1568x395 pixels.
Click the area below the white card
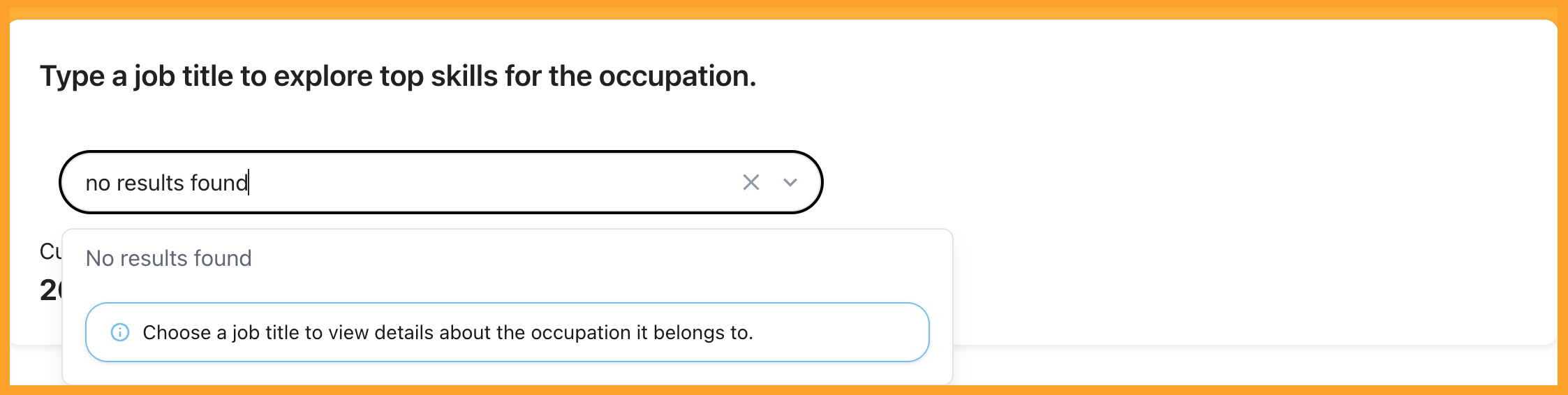pos(1257,365)
